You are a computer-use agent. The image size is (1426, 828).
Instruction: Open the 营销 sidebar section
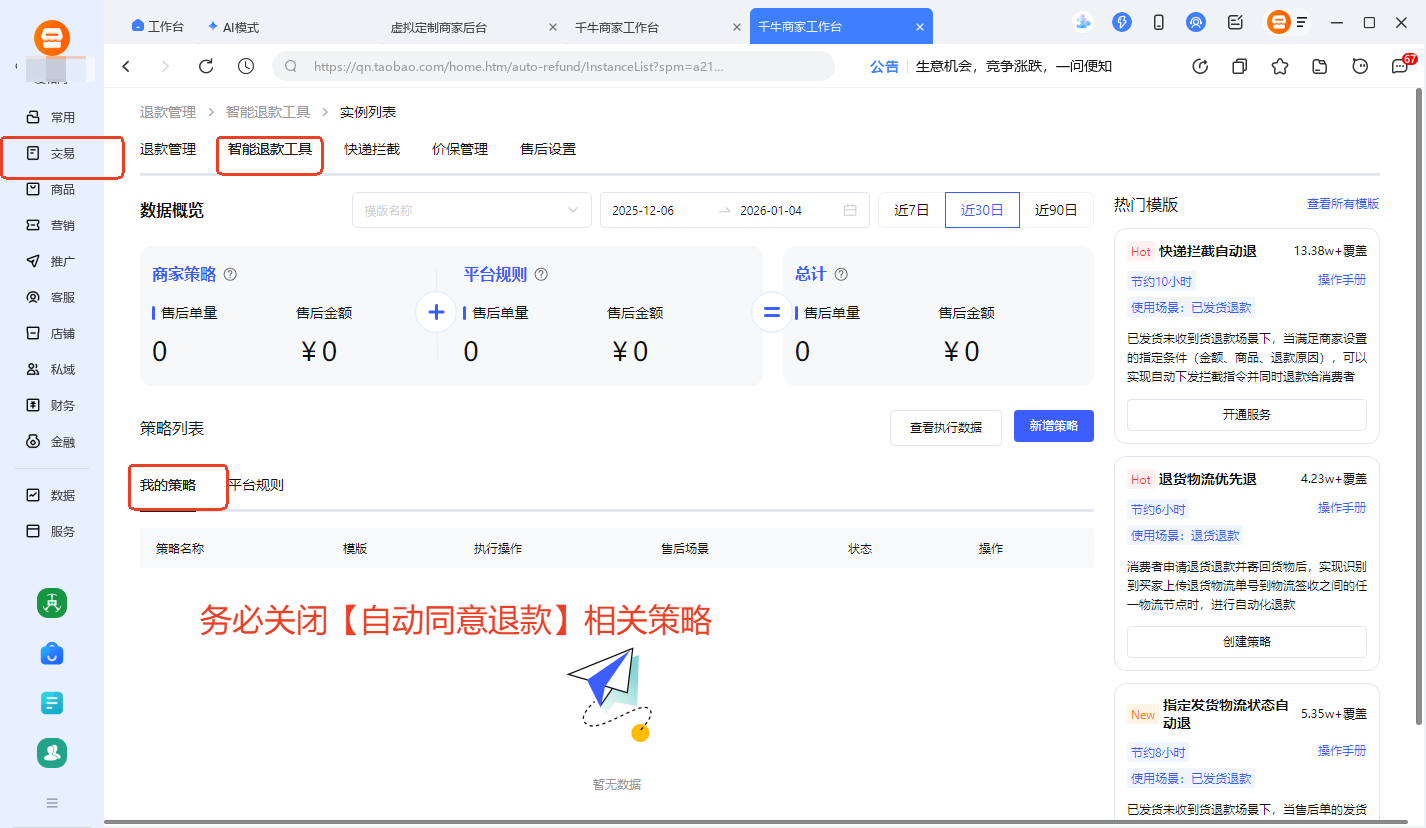click(x=51, y=225)
